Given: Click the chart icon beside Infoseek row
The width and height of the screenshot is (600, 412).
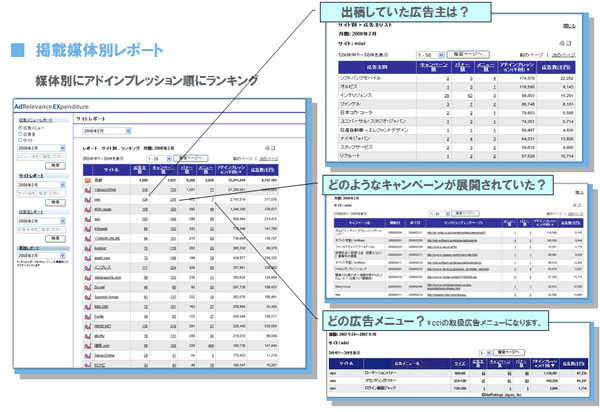Looking at the screenshot, I should [88, 229].
